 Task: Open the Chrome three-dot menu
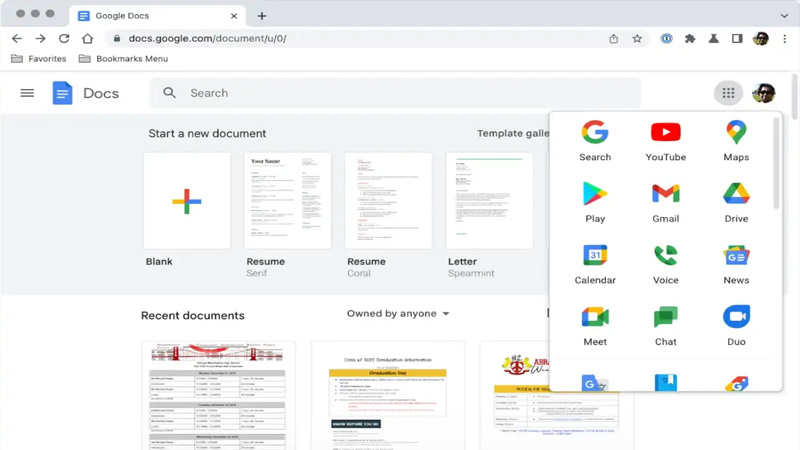click(x=785, y=38)
